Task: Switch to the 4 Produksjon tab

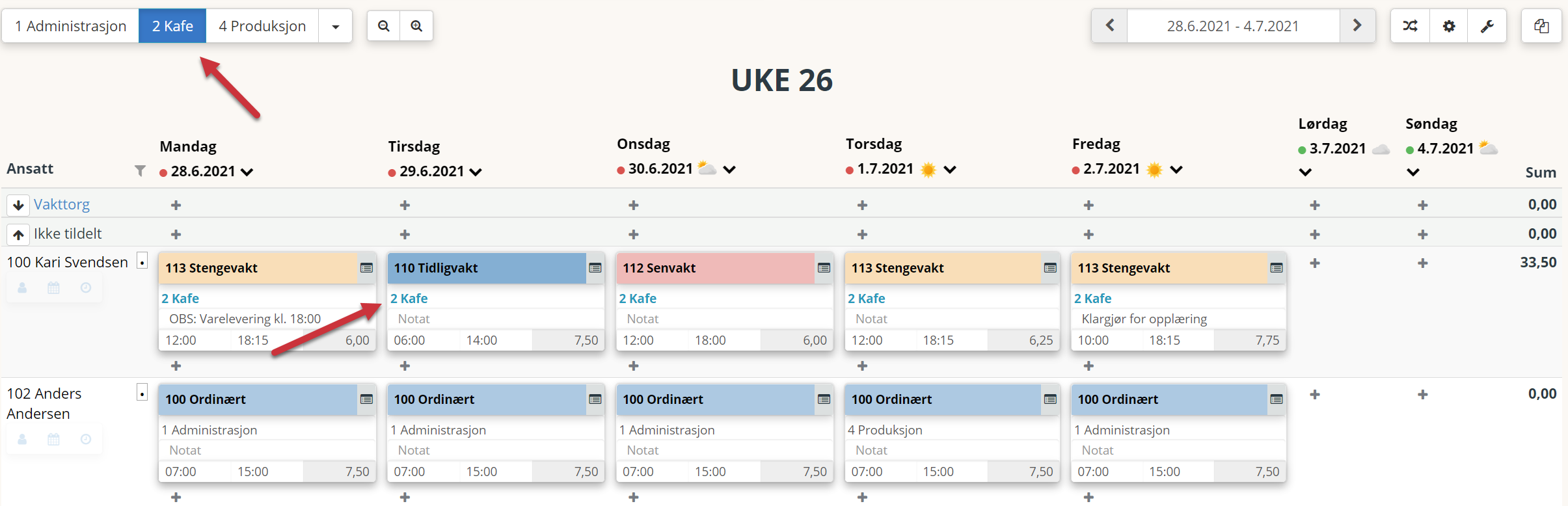Action: 262,26
